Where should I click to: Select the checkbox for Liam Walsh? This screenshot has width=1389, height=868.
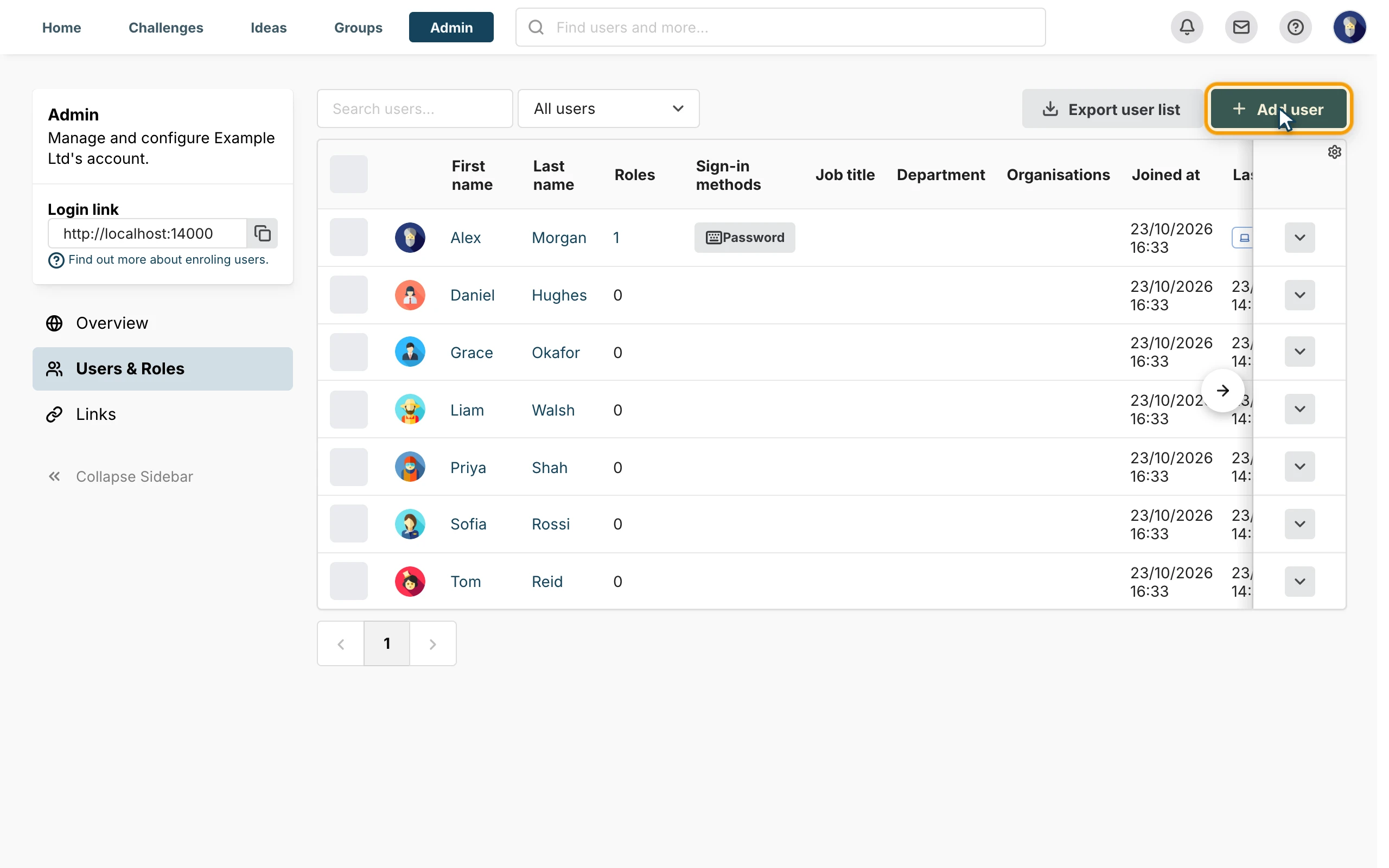click(x=348, y=409)
